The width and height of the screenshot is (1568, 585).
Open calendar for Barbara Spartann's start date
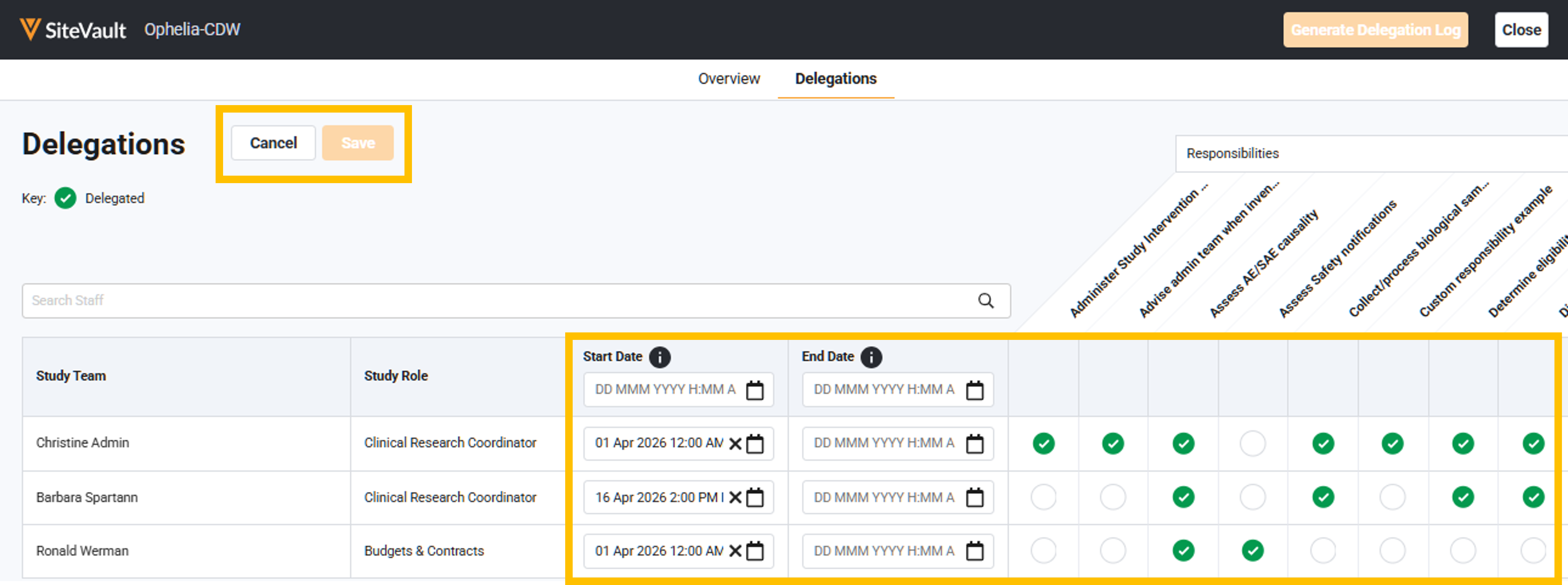[x=755, y=497]
